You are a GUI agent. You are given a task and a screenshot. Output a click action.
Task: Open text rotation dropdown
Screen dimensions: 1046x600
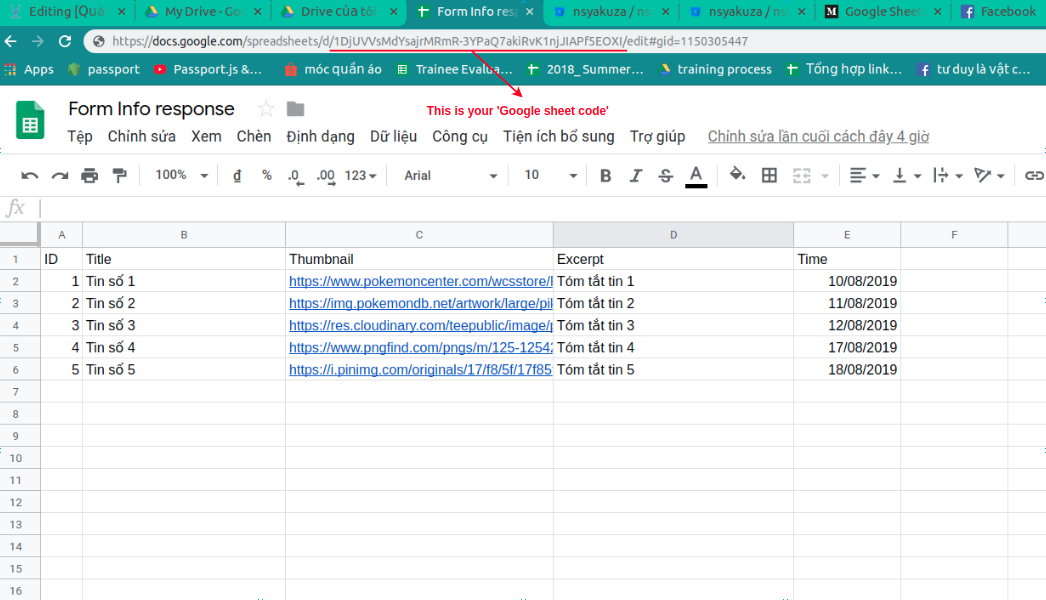point(989,176)
